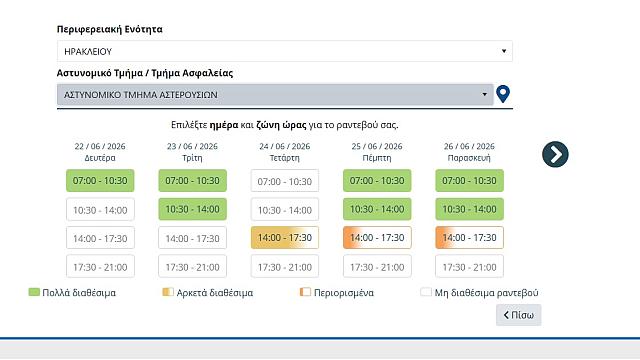Click the Επιλέξτε ημέρα και ζώνη ώρας instruction
Screen dimensions: 640x360
coord(284,125)
